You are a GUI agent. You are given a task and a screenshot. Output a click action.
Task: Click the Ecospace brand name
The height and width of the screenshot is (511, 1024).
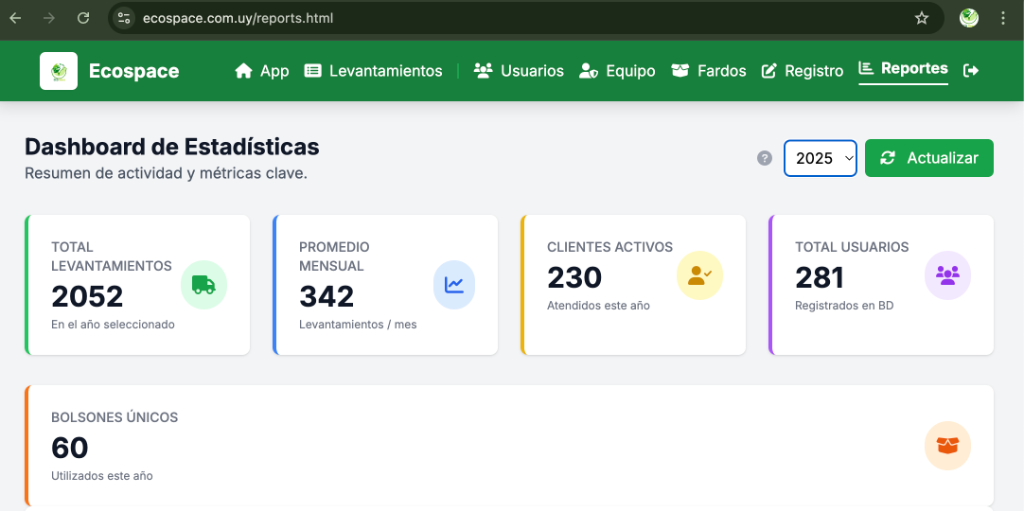[x=134, y=71]
